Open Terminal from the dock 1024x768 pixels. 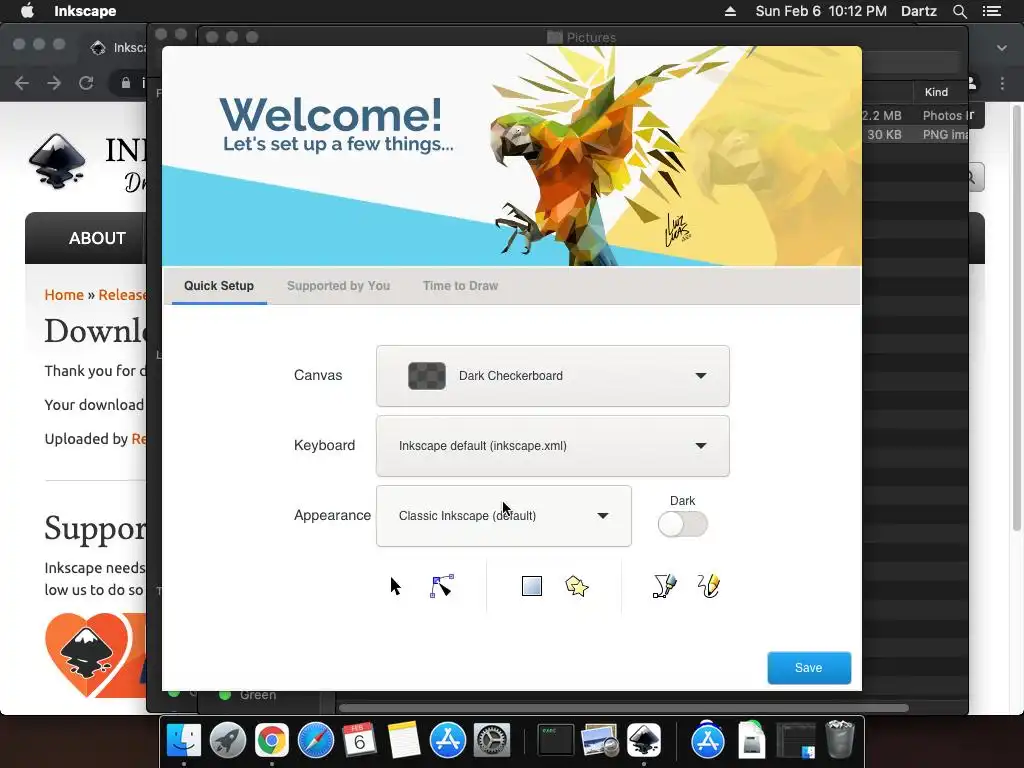tap(555, 740)
